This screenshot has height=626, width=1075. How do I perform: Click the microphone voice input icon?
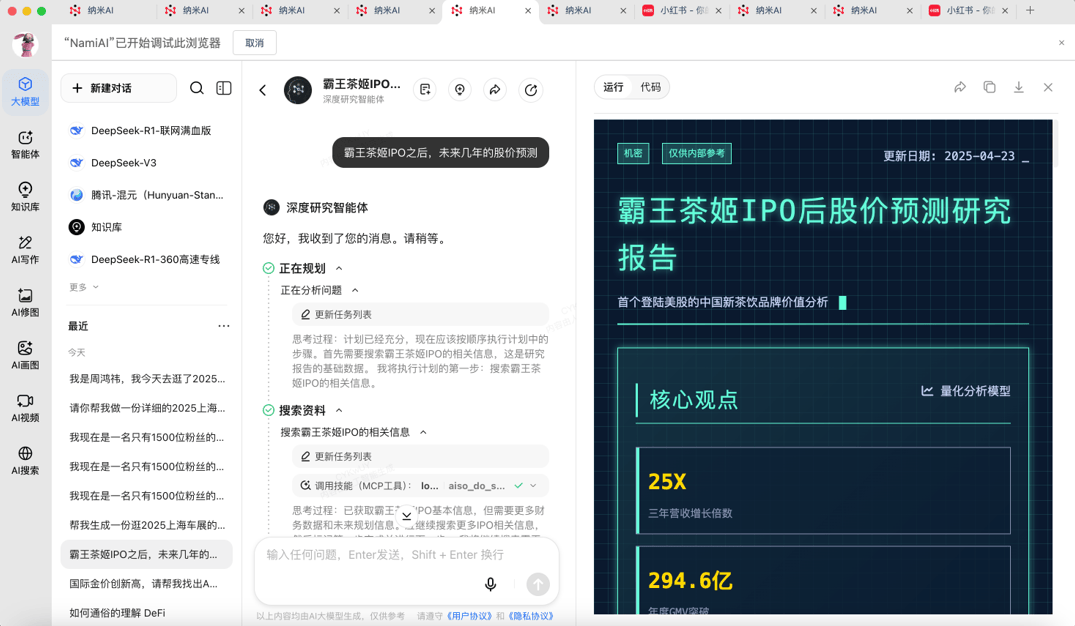(x=490, y=584)
